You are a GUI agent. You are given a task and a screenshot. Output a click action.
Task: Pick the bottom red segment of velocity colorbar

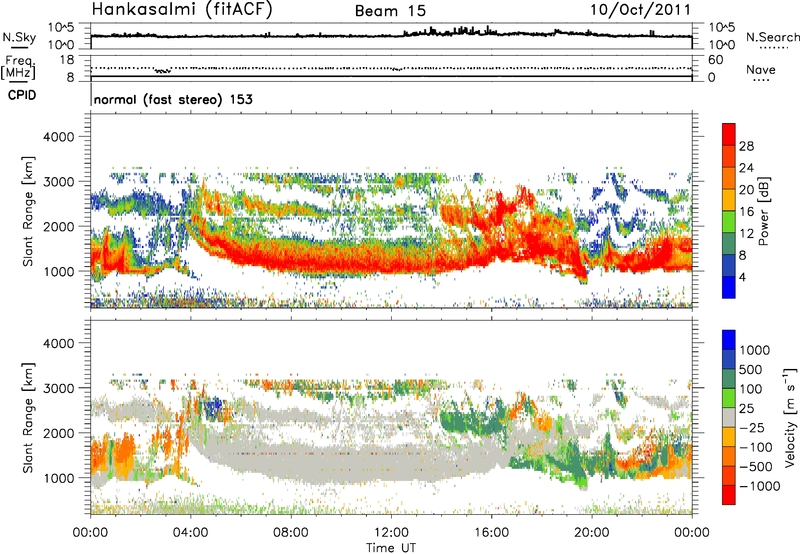point(729,495)
